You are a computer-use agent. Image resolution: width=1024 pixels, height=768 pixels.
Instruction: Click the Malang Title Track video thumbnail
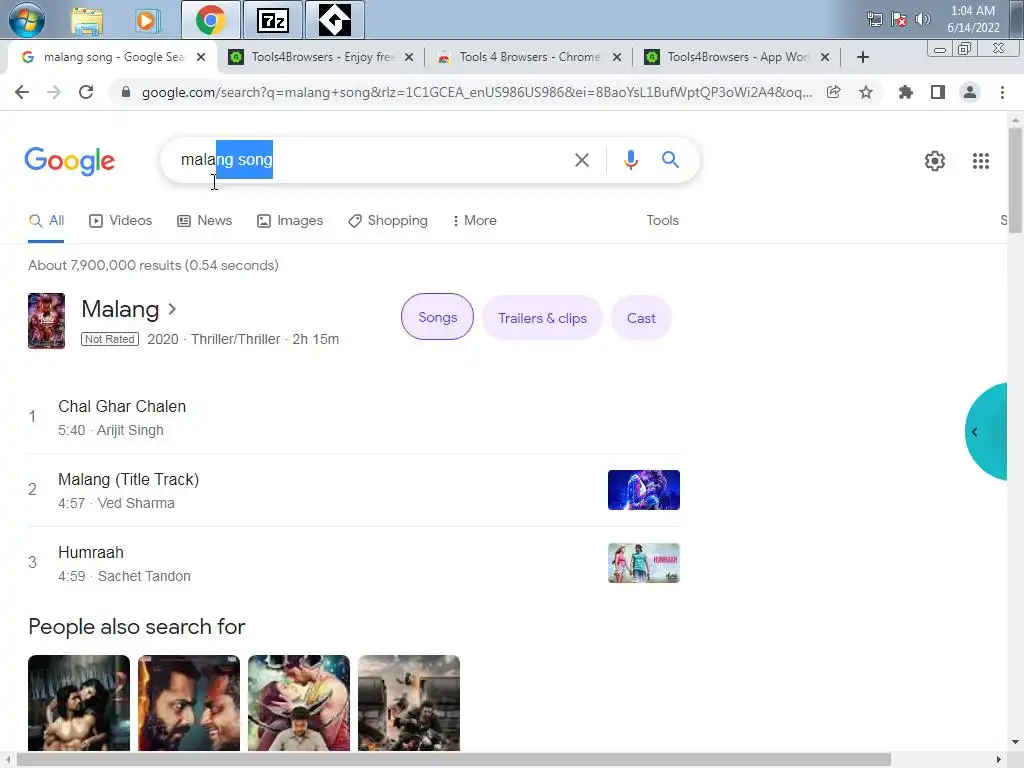(x=644, y=490)
